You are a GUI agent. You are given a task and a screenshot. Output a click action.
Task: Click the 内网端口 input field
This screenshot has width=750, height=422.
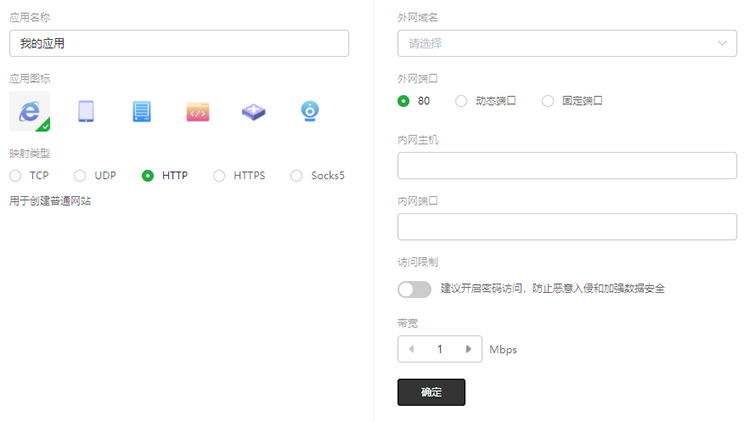pyautogui.click(x=567, y=227)
